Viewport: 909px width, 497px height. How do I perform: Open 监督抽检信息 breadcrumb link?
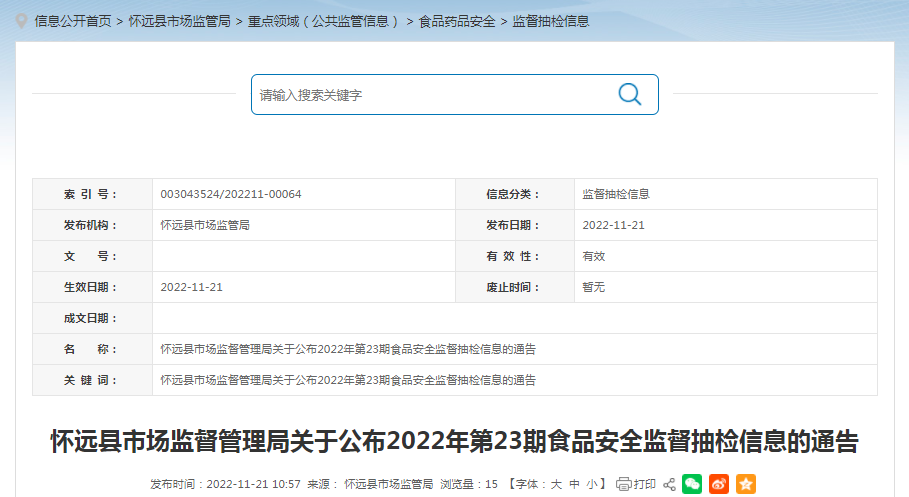click(x=551, y=21)
